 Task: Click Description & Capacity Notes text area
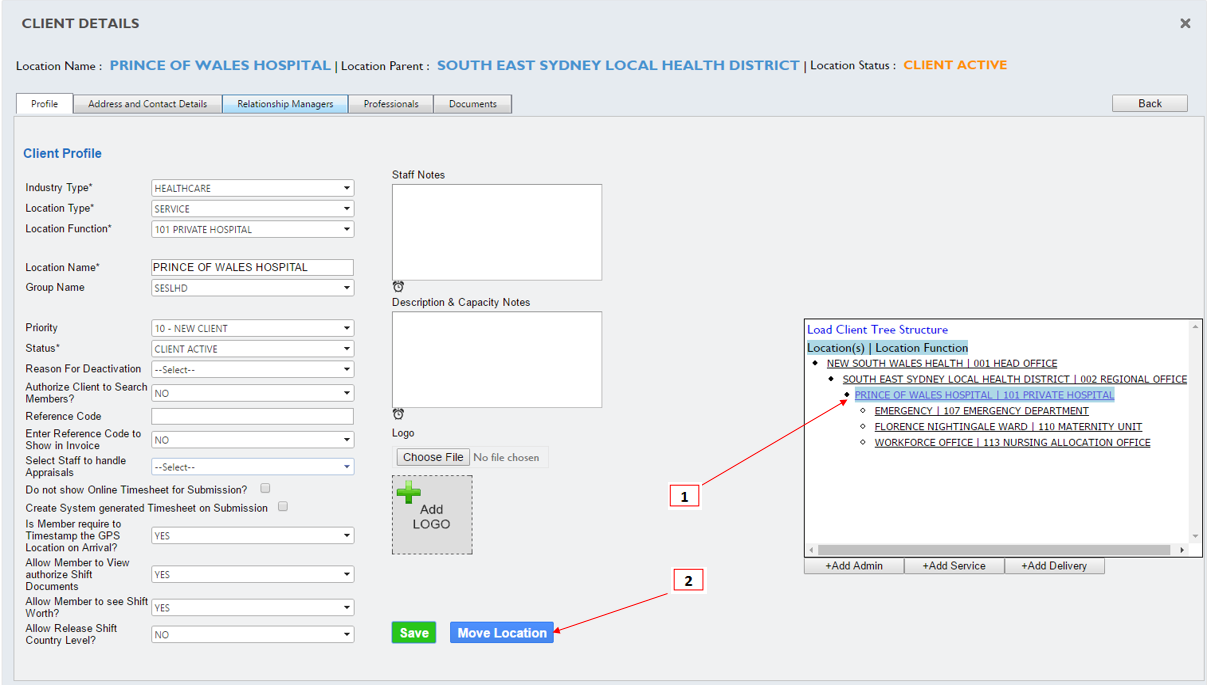point(497,360)
